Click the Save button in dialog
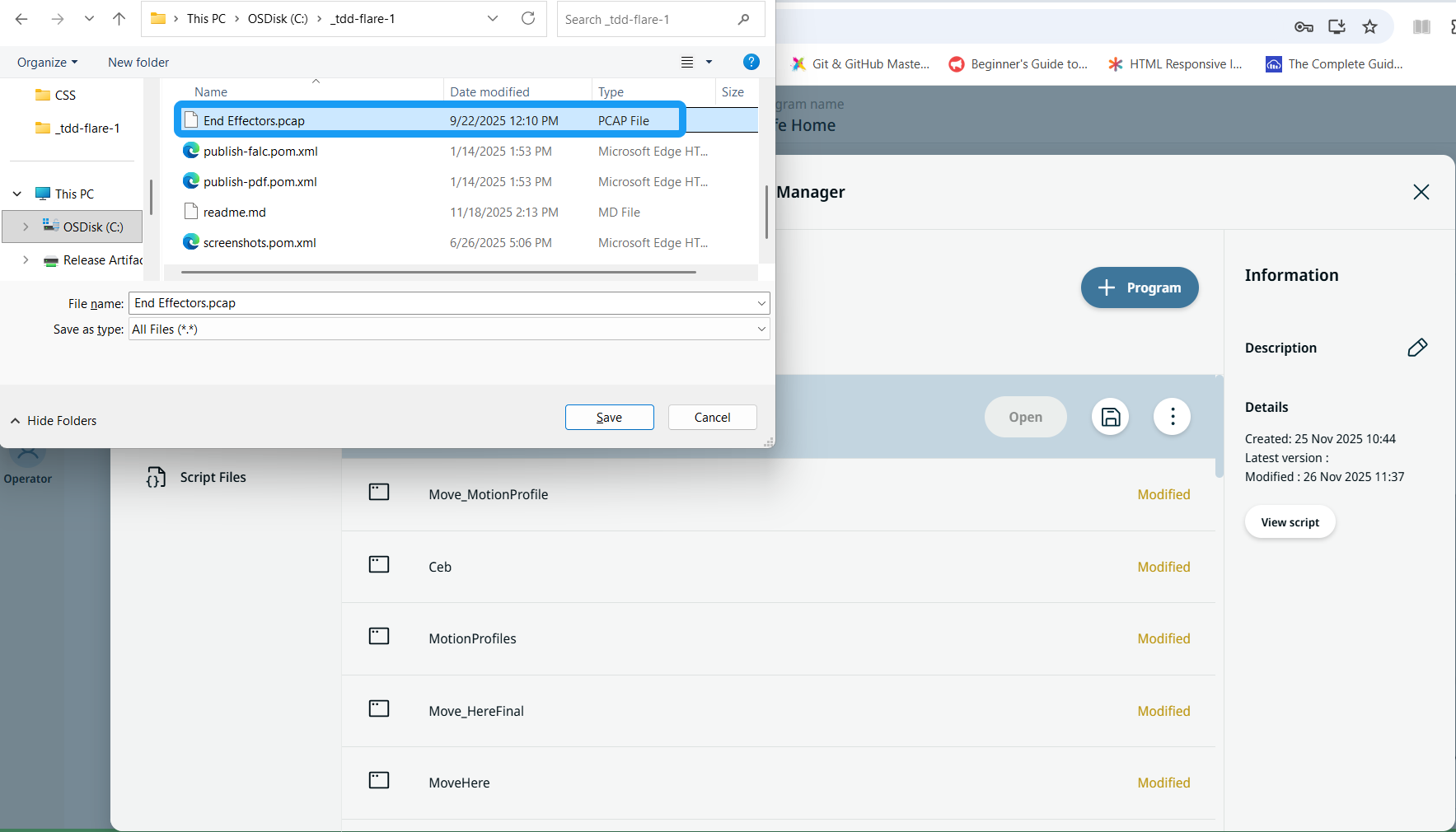This screenshot has width=1456, height=832. [x=609, y=418]
